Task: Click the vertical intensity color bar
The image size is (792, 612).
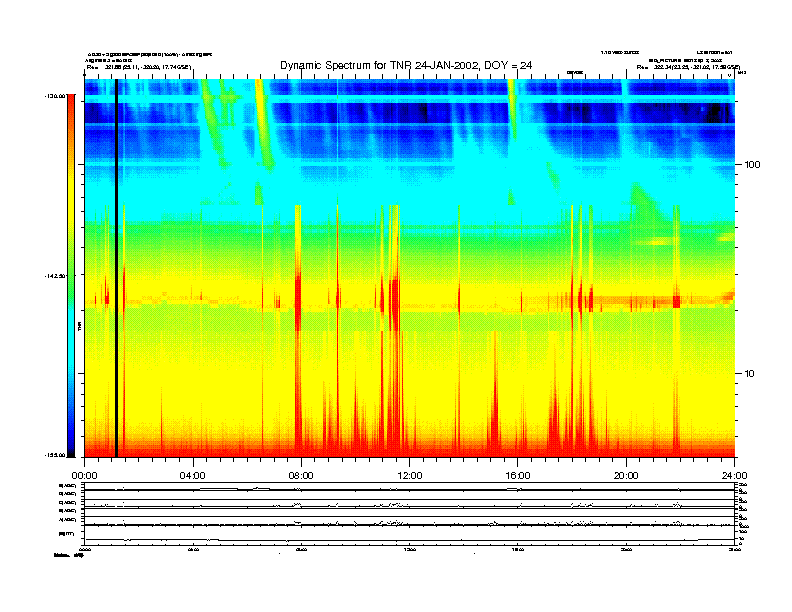Action: tap(71, 275)
